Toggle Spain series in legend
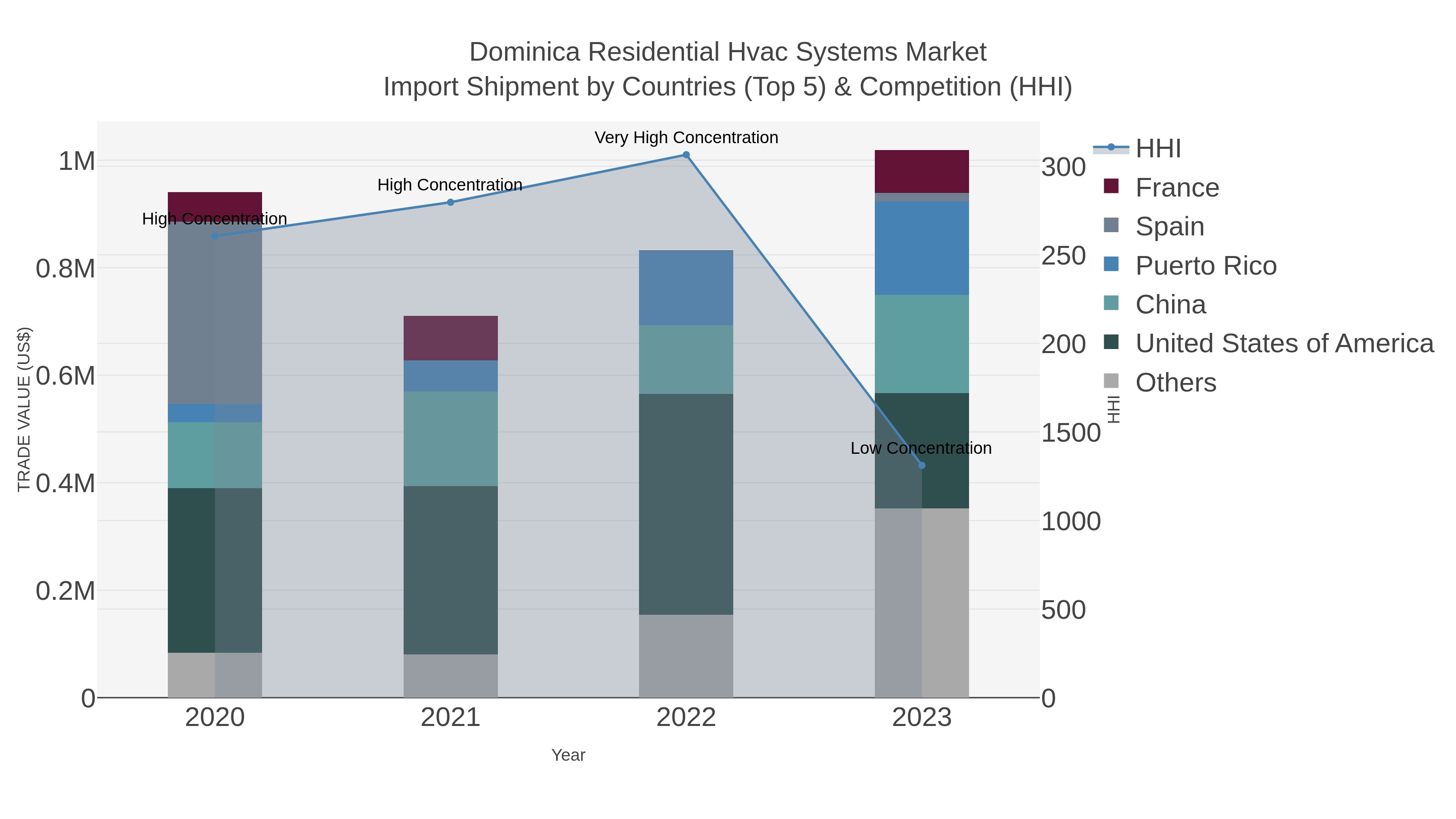 point(1154,226)
